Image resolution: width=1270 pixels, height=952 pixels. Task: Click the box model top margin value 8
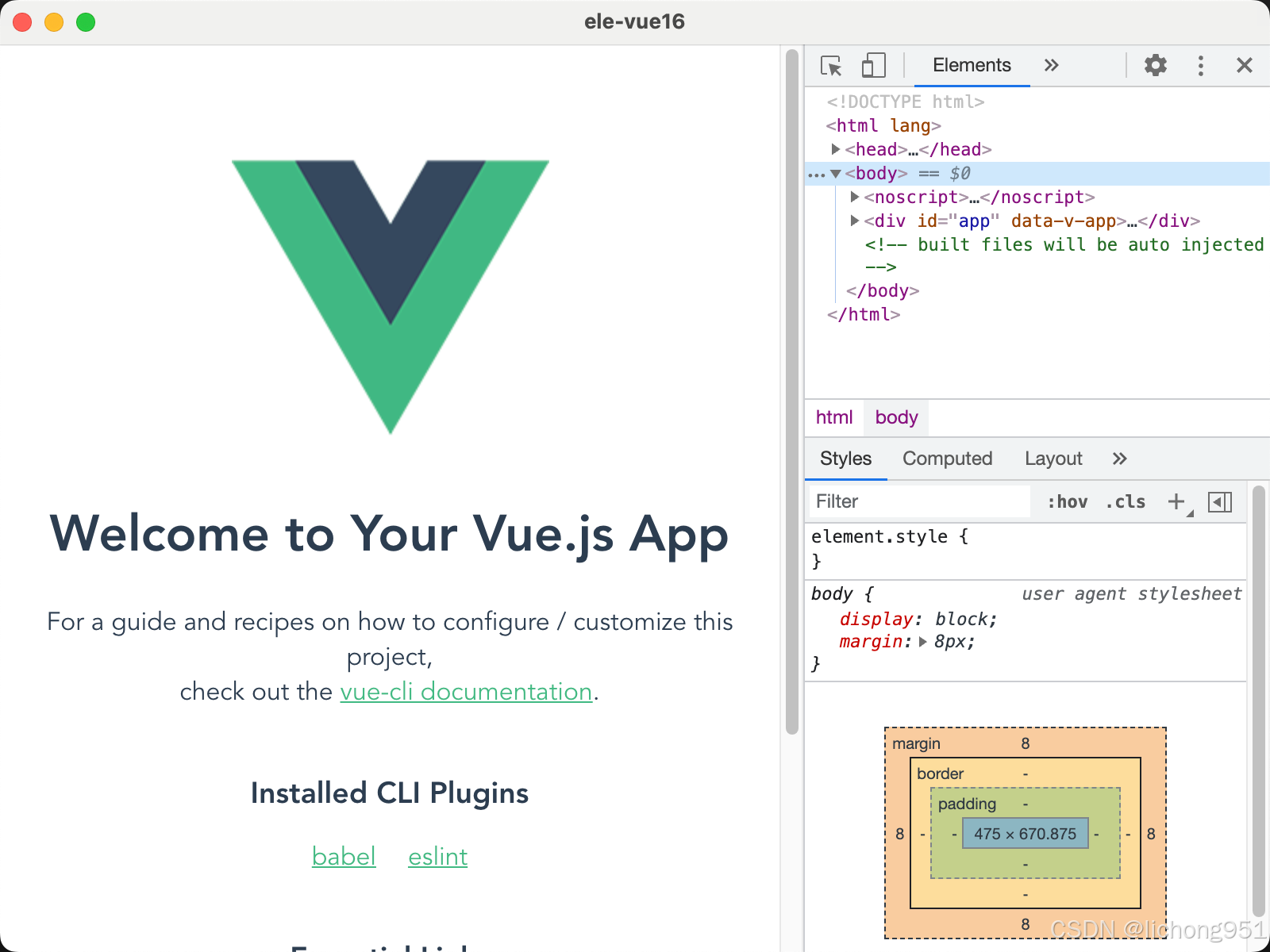tap(1026, 743)
